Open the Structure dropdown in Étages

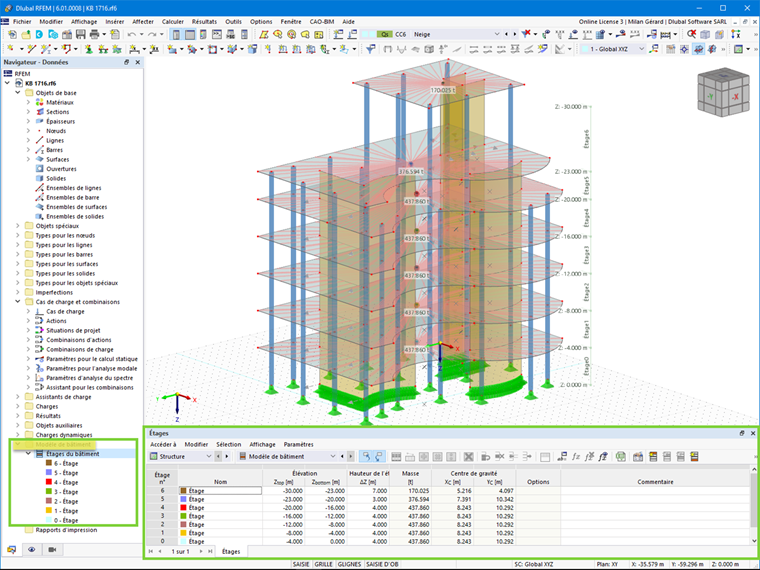[x=209, y=457]
